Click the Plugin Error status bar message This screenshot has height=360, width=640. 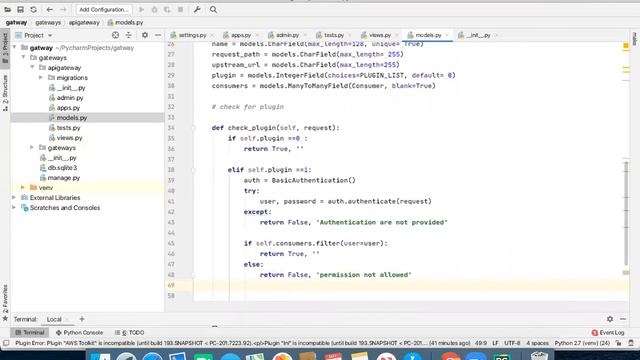[x=242, y=343]
